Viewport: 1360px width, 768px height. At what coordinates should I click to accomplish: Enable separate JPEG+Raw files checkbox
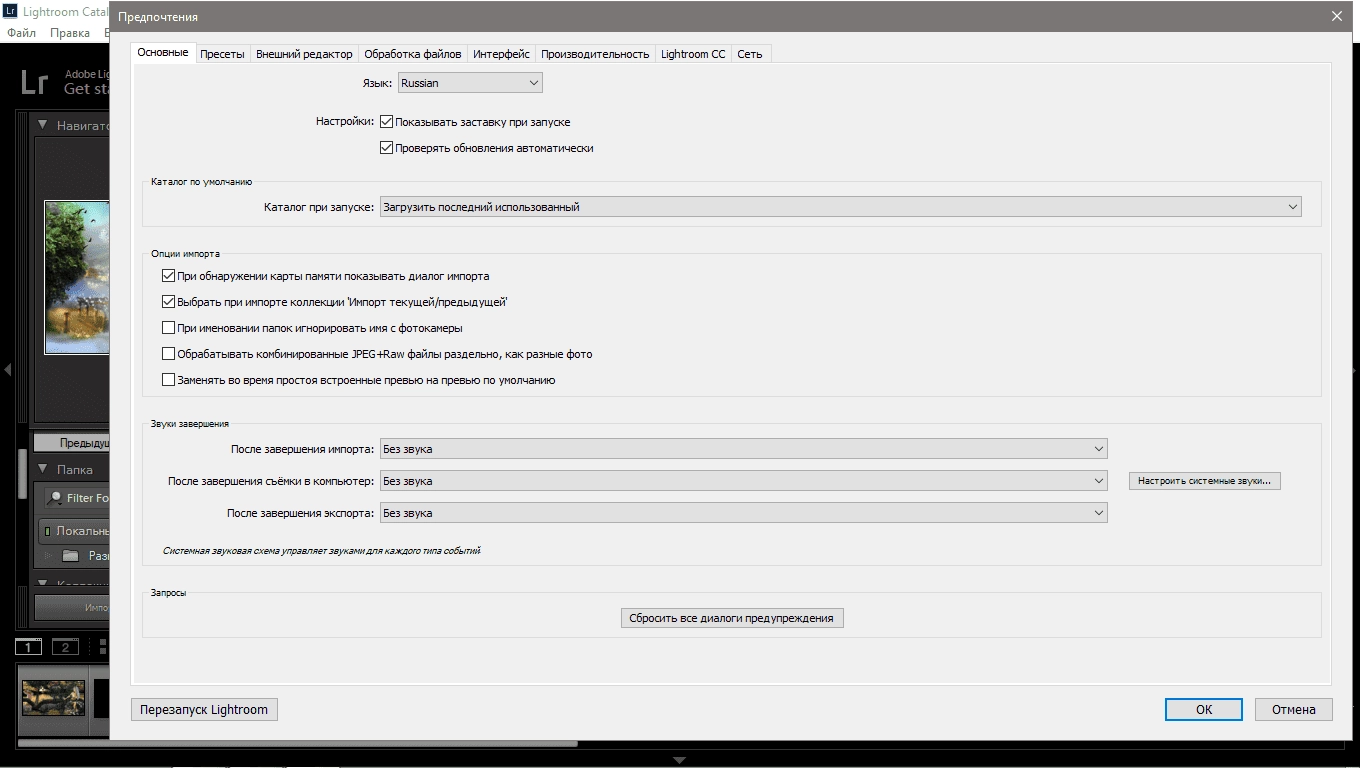(x=168, y=354)
